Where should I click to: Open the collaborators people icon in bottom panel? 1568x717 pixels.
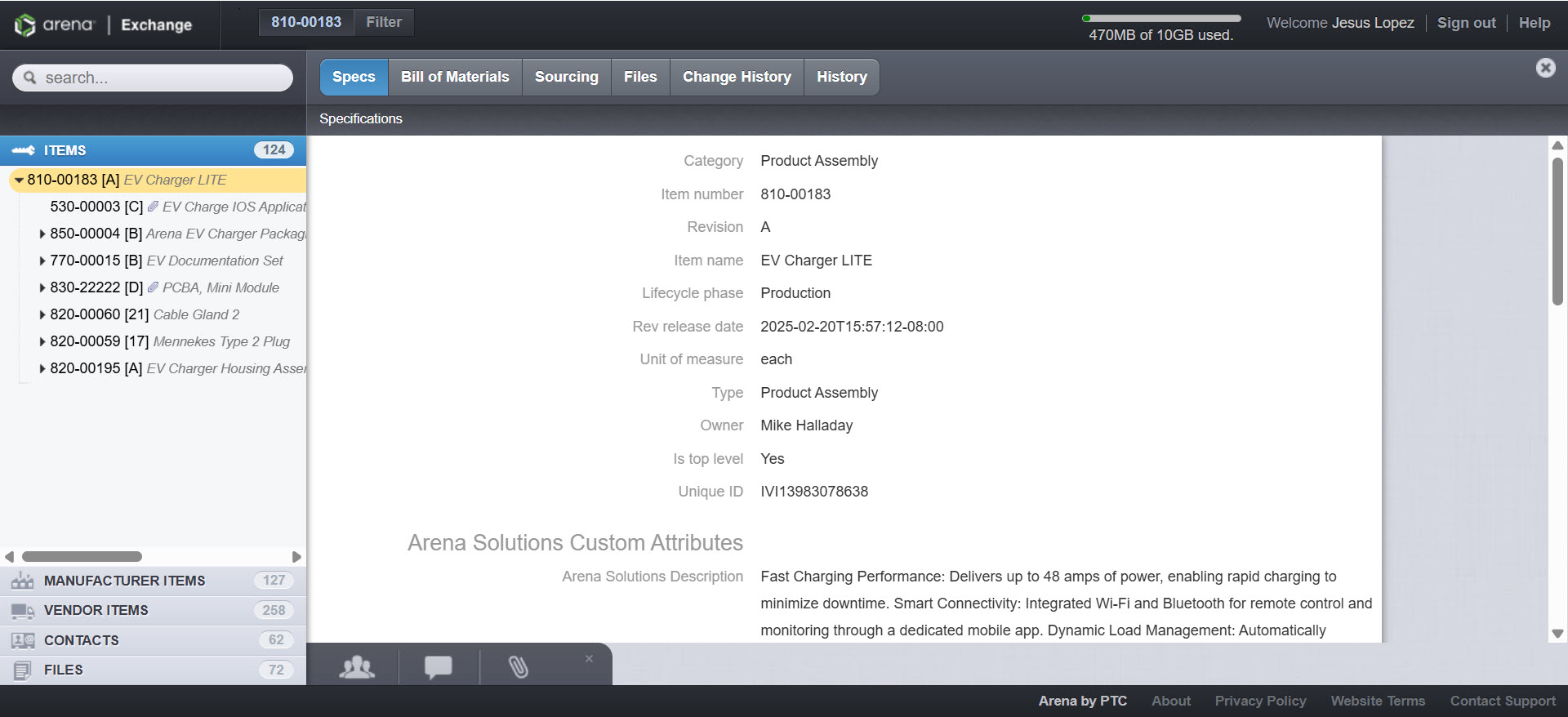point(357,667)
